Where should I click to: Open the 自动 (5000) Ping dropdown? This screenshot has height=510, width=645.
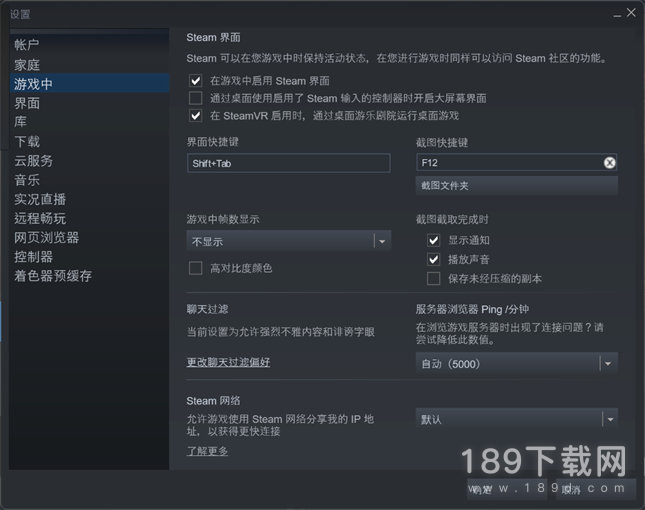(x=517, y=364)
